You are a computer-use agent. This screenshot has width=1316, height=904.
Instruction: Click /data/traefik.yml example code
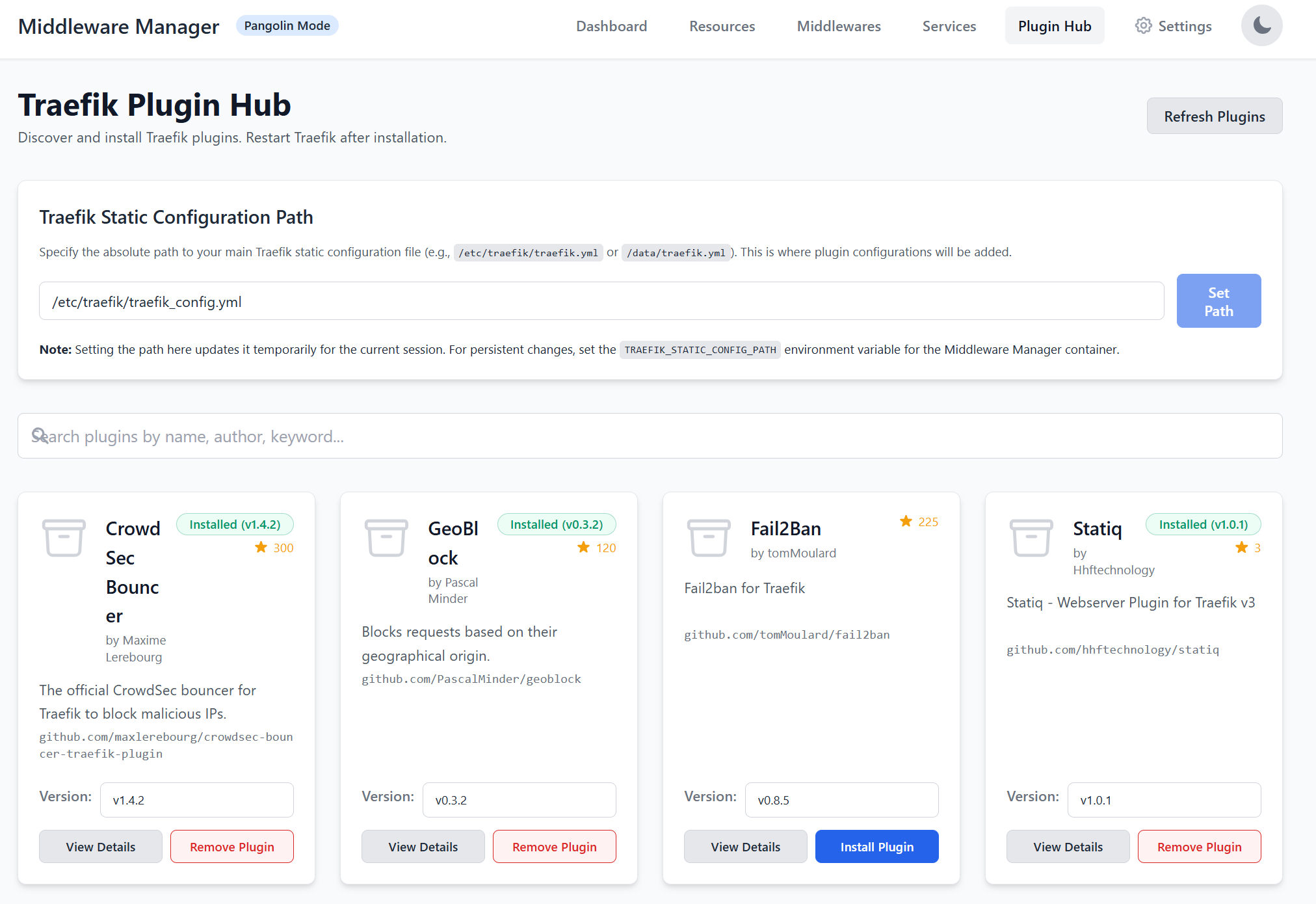pos(676,253)
